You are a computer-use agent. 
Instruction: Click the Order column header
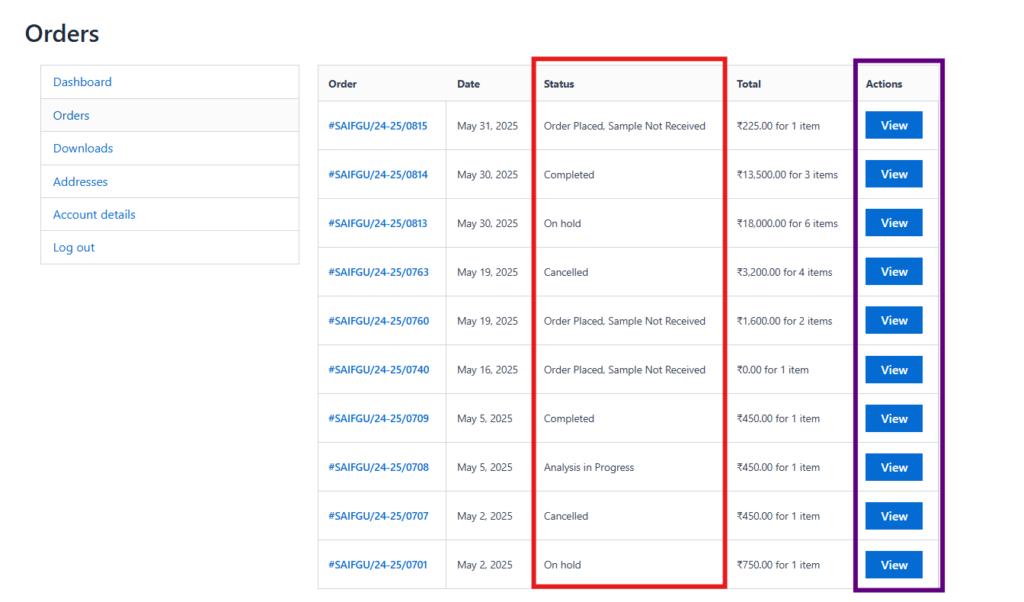(342, 84)
